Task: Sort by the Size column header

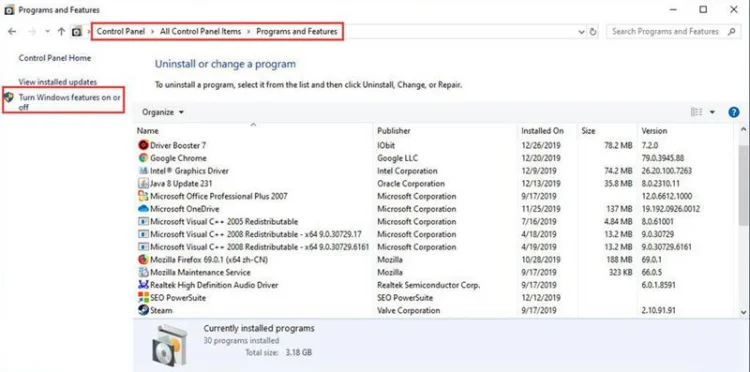Action: pos(607,131)
